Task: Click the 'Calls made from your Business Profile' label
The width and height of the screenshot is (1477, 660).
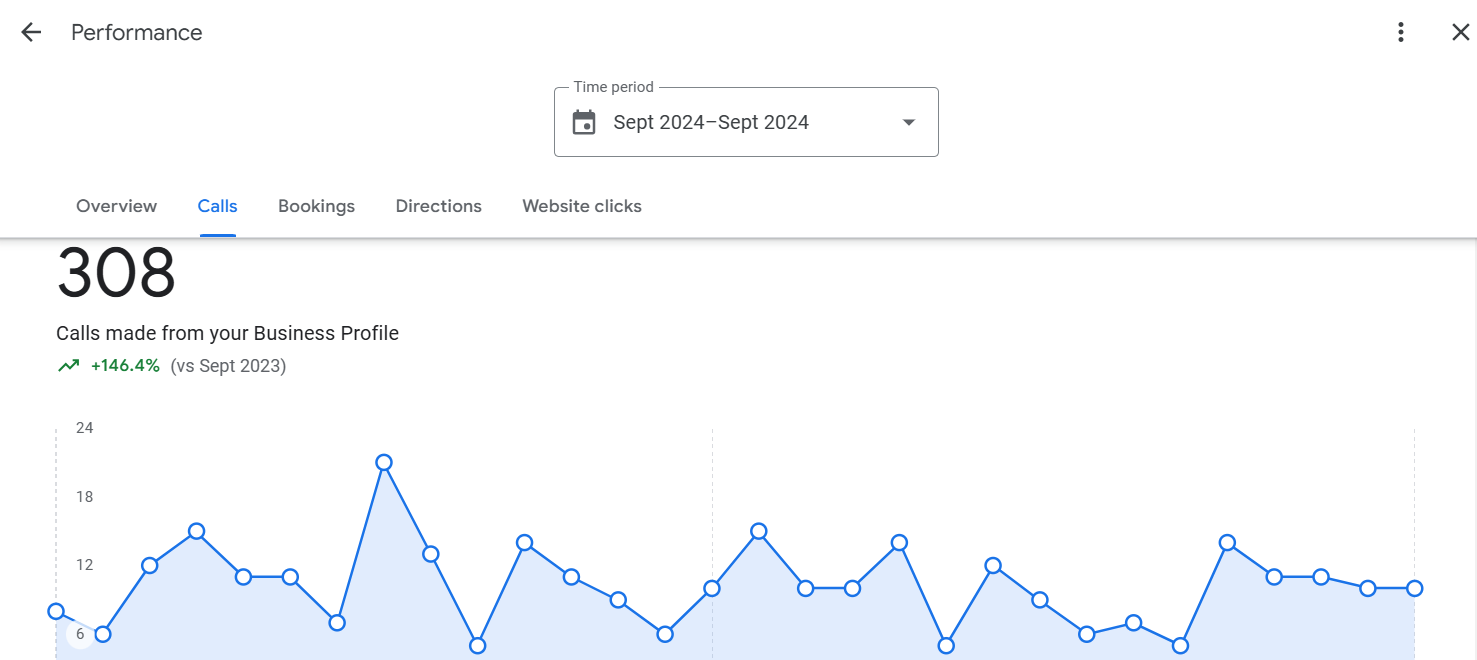Action: (227, 333)
